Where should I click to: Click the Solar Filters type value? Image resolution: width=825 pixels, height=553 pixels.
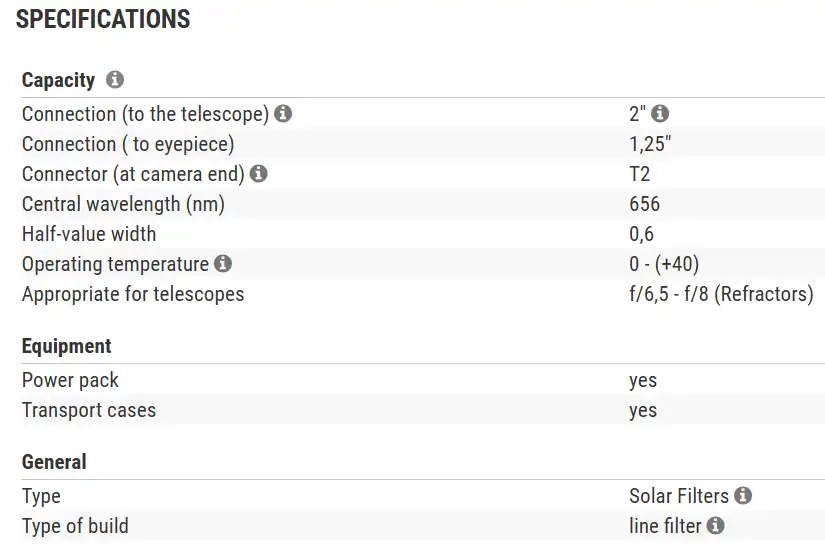coord(680,495)
